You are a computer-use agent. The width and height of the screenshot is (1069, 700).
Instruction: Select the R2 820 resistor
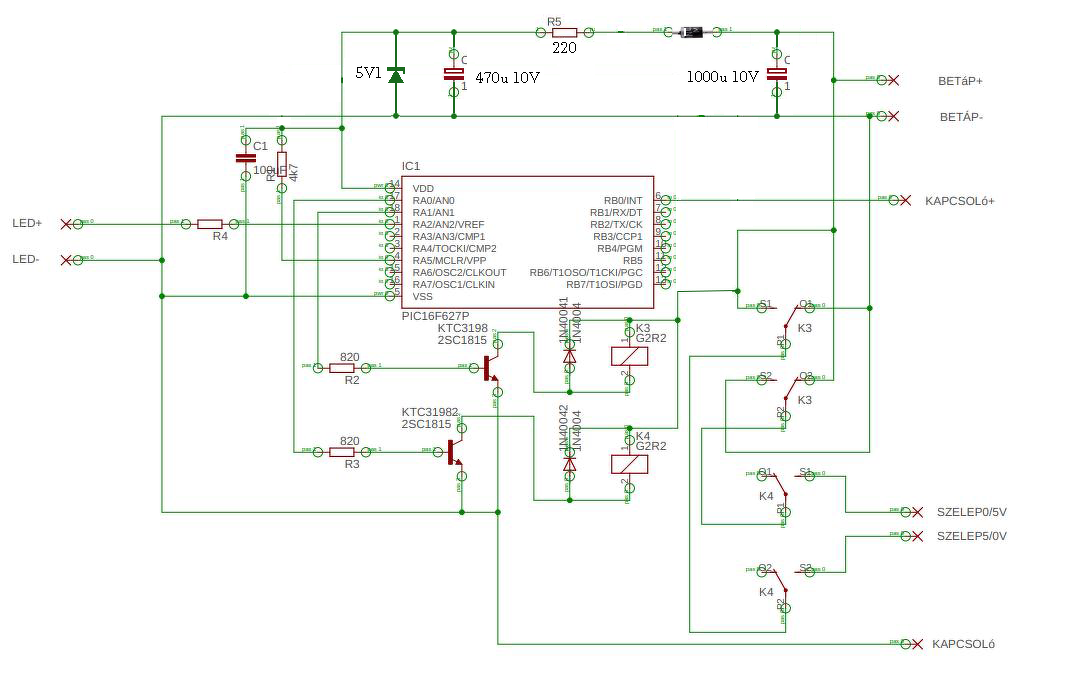click(x=342, y=368)
